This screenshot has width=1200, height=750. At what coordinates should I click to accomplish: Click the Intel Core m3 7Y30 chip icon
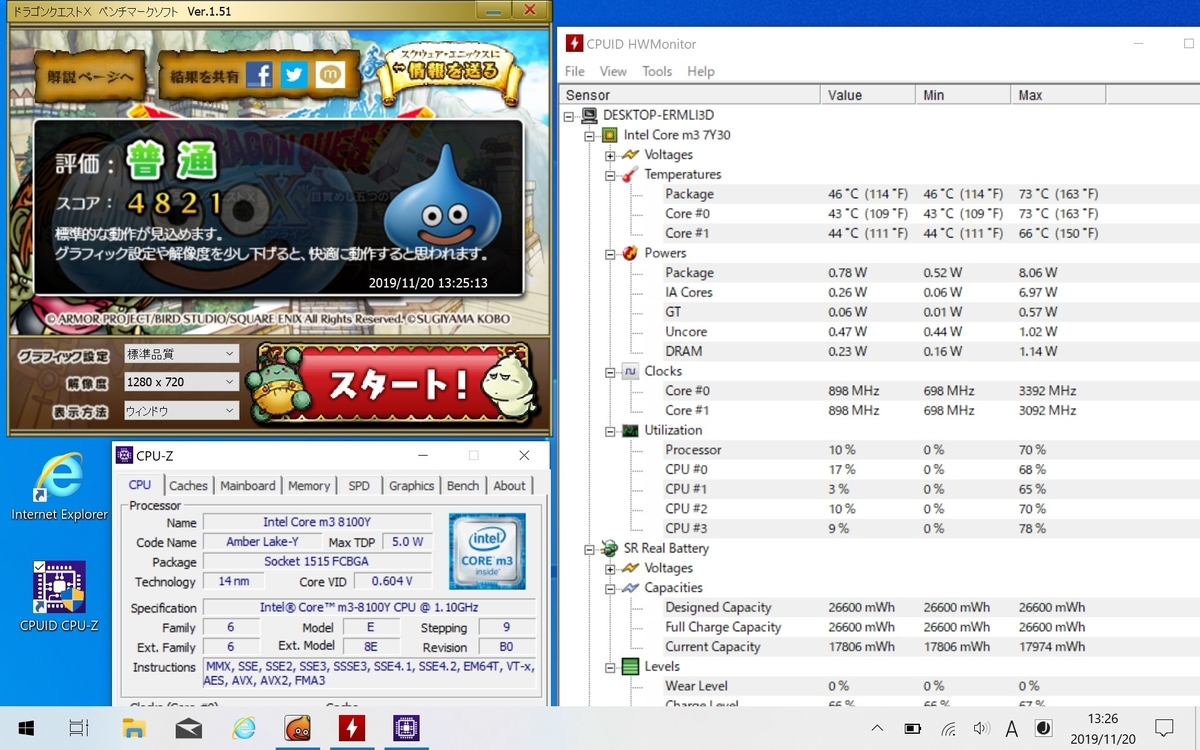[x=609, y=135]
